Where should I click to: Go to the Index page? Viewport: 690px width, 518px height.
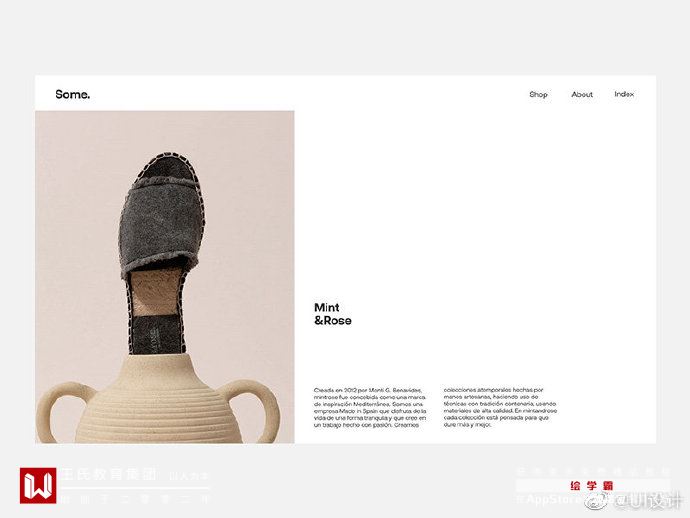(624, 94)
